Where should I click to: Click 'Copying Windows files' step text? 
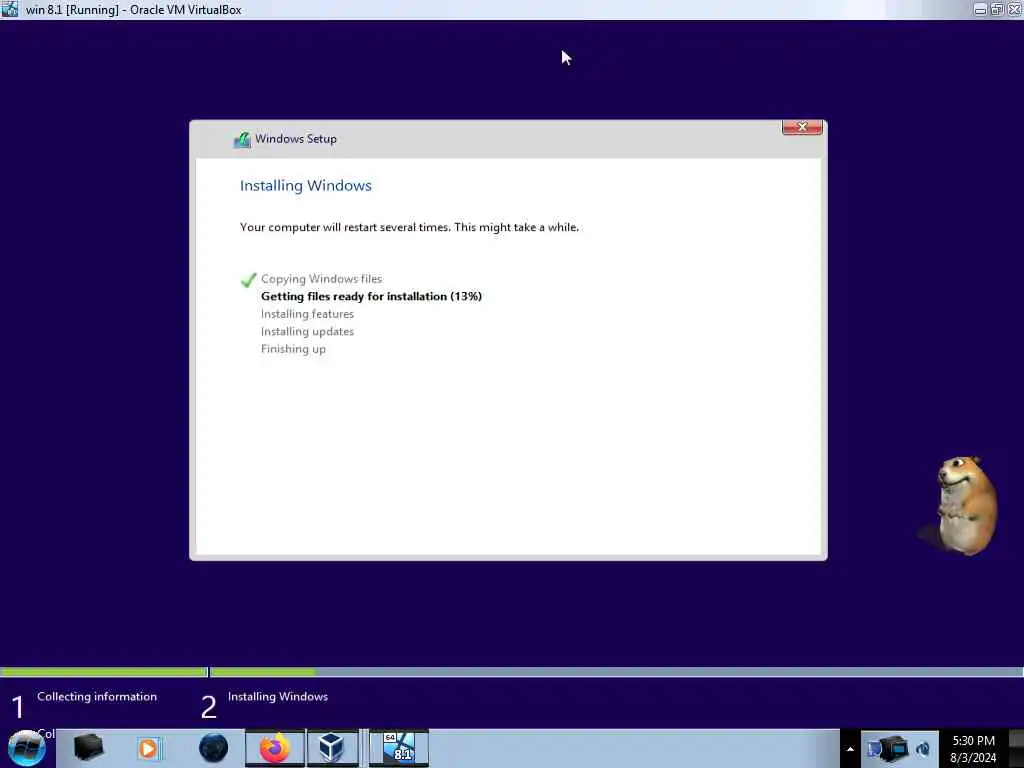pyautogui.click(x=321, y=279)
